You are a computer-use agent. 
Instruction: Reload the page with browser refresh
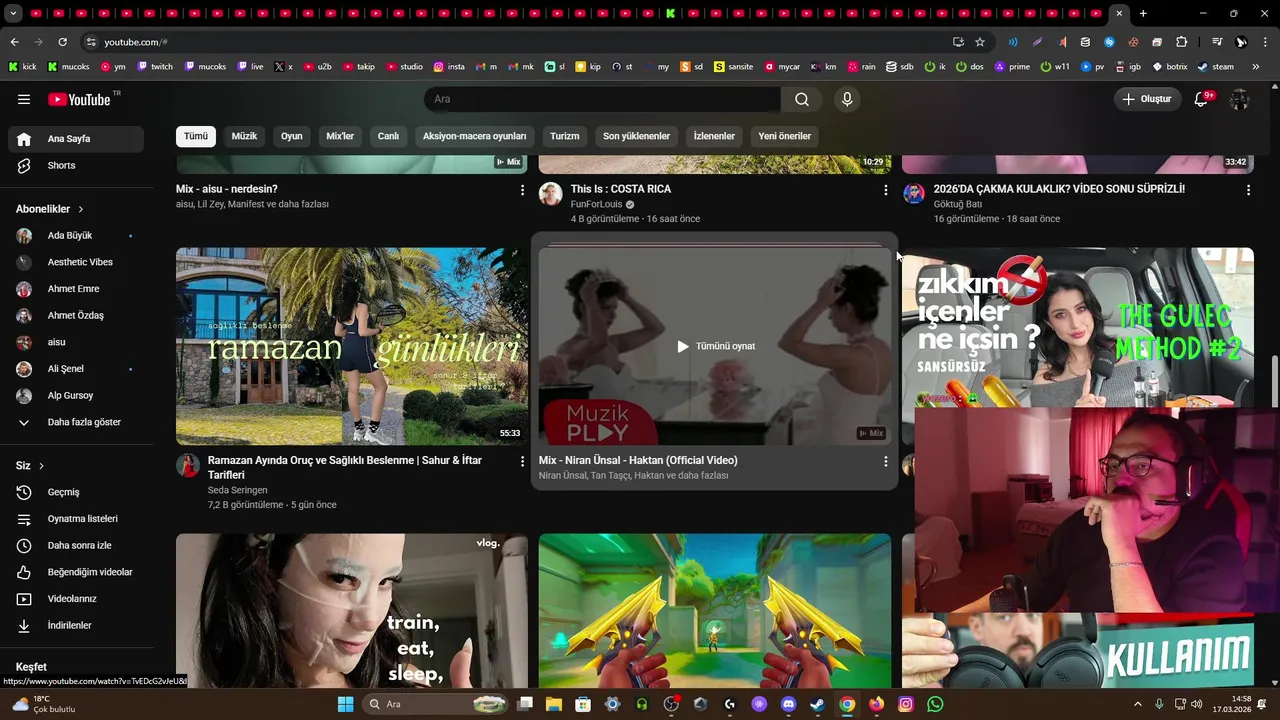(62, 42)
